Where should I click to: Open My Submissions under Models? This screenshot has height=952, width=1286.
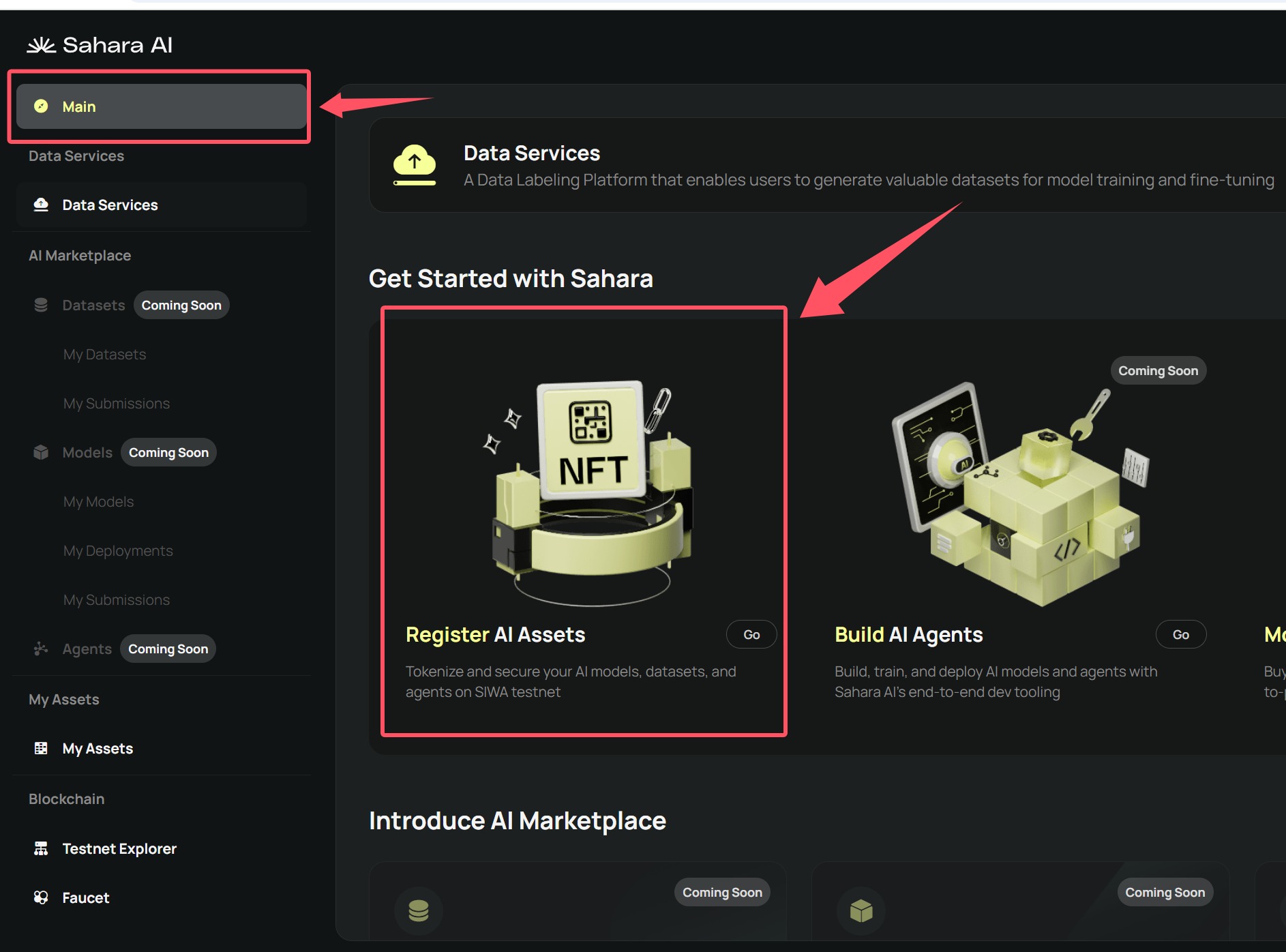pos(117,599)
